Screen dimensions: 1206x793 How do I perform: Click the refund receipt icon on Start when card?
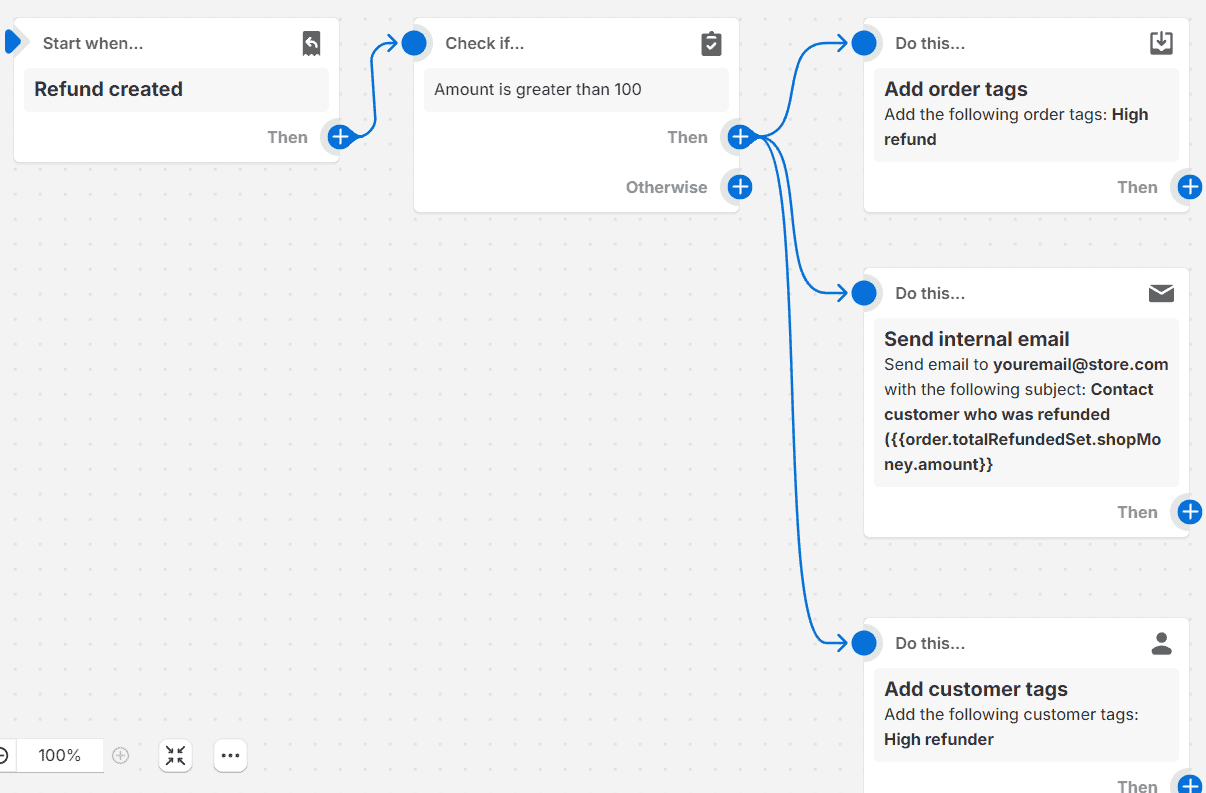pos(311,42)
